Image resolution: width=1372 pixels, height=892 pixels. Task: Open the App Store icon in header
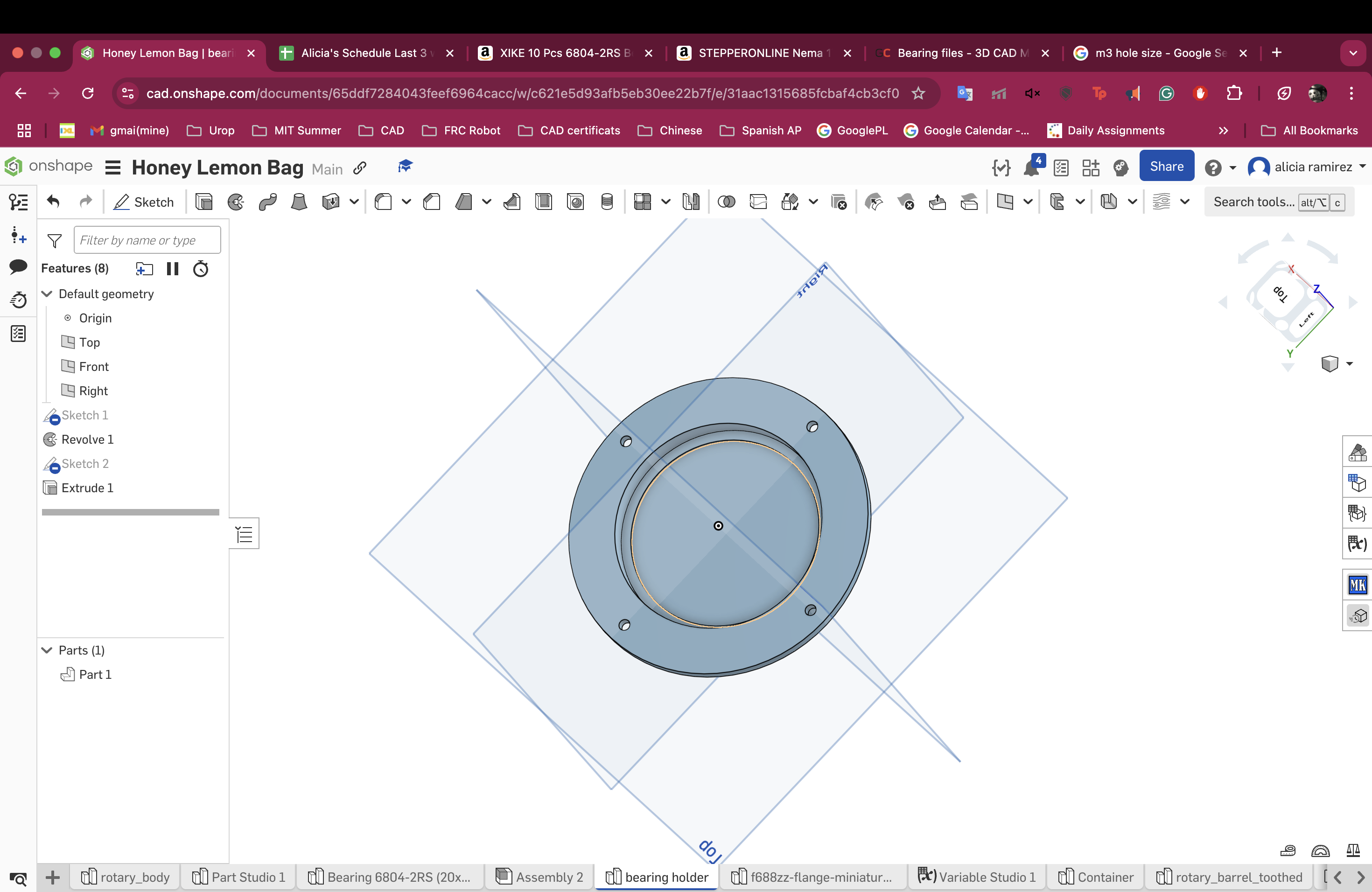(1091, 167)
